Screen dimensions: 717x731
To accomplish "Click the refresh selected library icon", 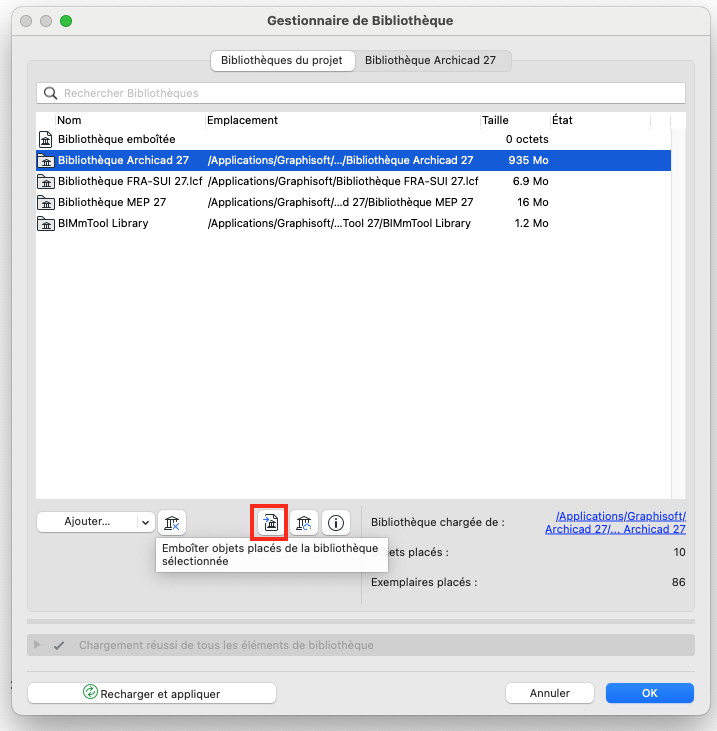I will click(x=303, y=523).
